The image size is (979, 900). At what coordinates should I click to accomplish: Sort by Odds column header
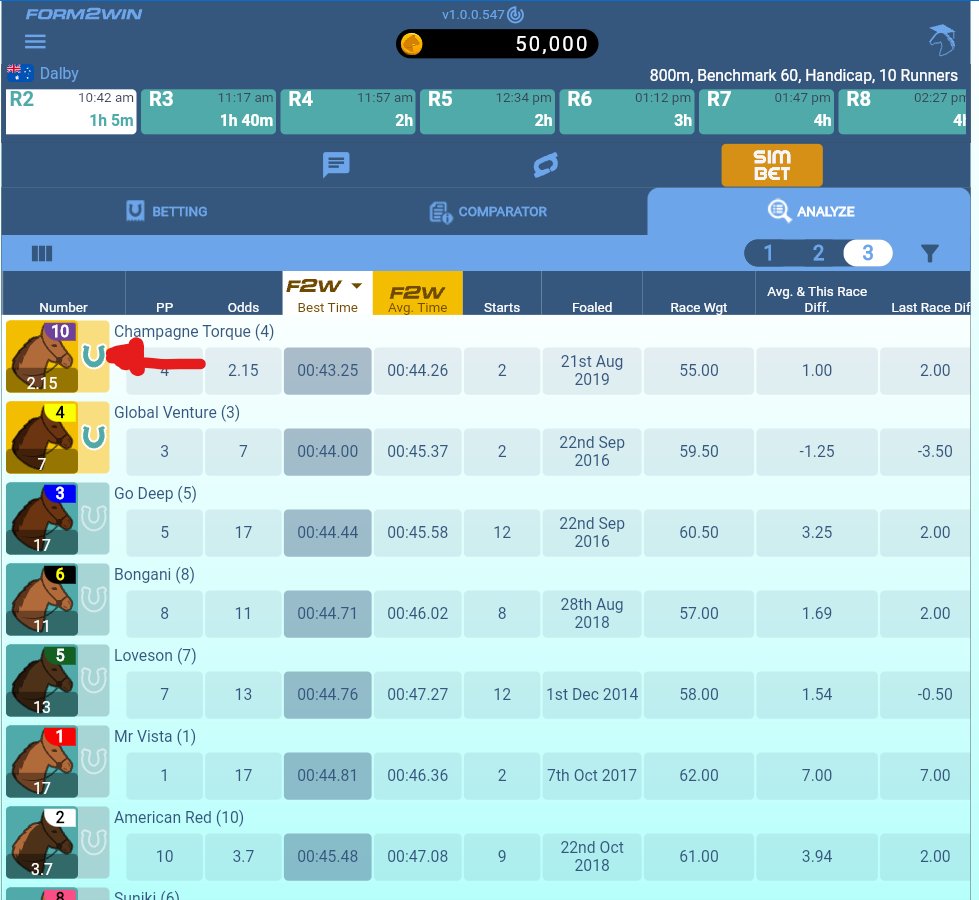(243, 307)
